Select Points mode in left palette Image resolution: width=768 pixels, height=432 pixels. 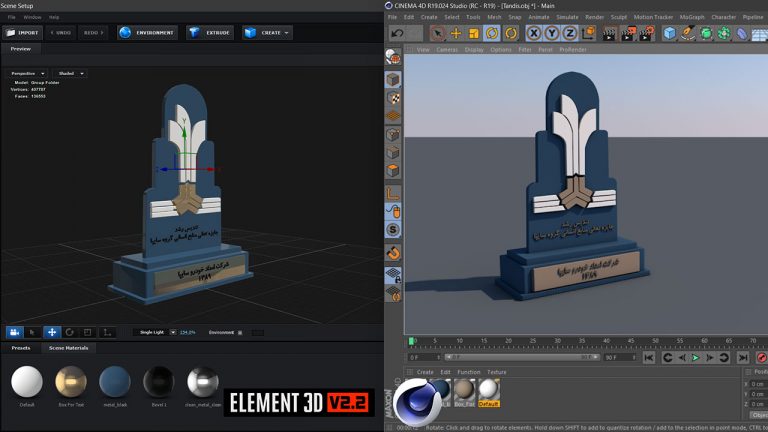tap(393, 134)
